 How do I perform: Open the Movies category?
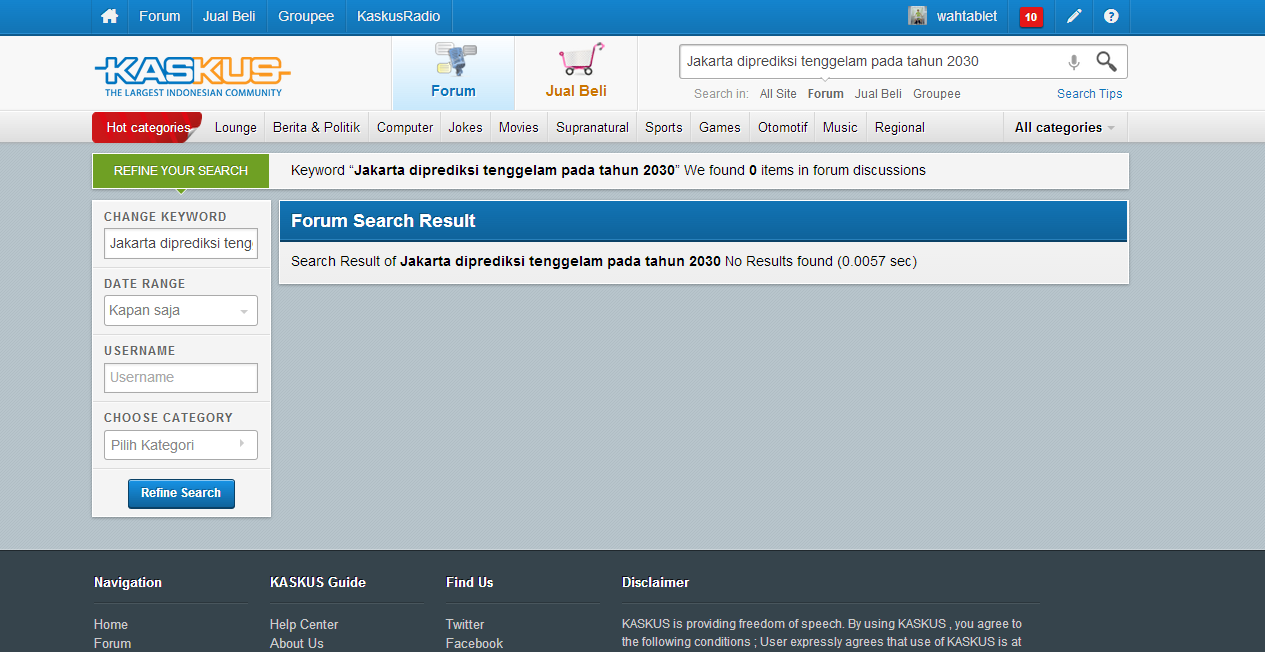pos(519,128)
